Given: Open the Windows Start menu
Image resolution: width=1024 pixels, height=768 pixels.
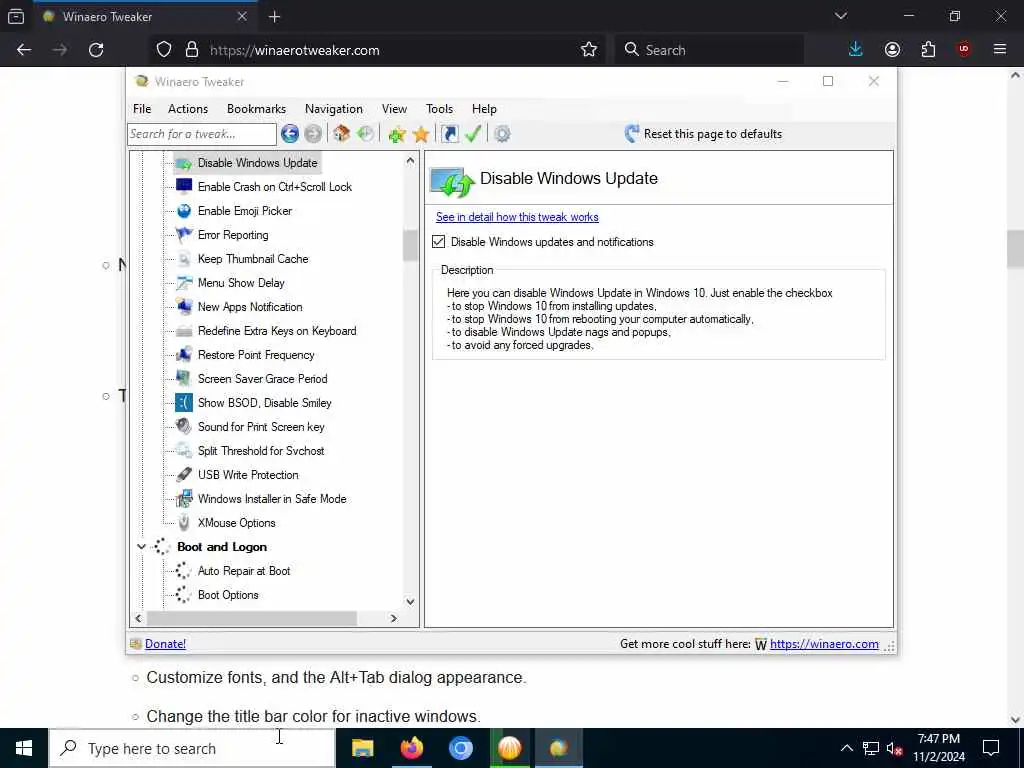Looking at the screenshot, I should 24,748.
